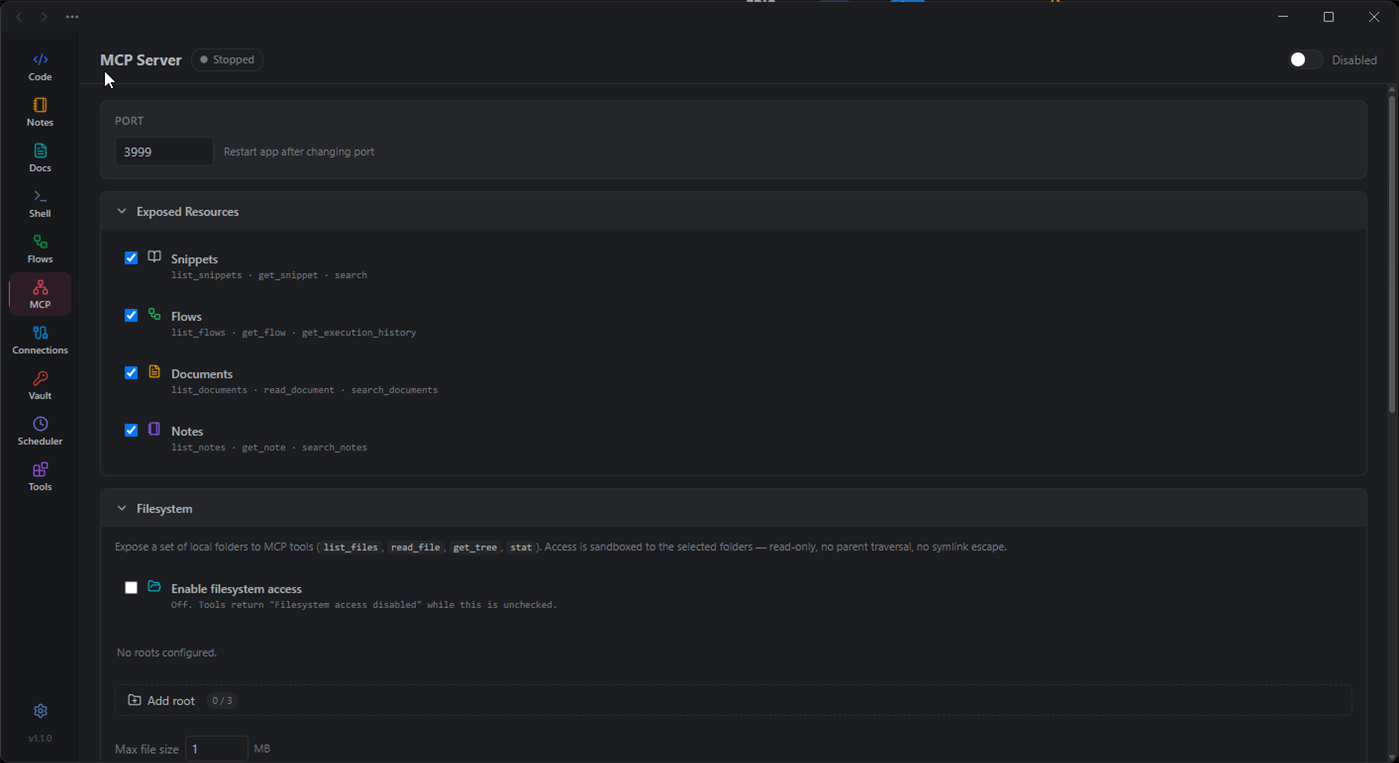
Task: Click the port number field
Action: [164, 152]
